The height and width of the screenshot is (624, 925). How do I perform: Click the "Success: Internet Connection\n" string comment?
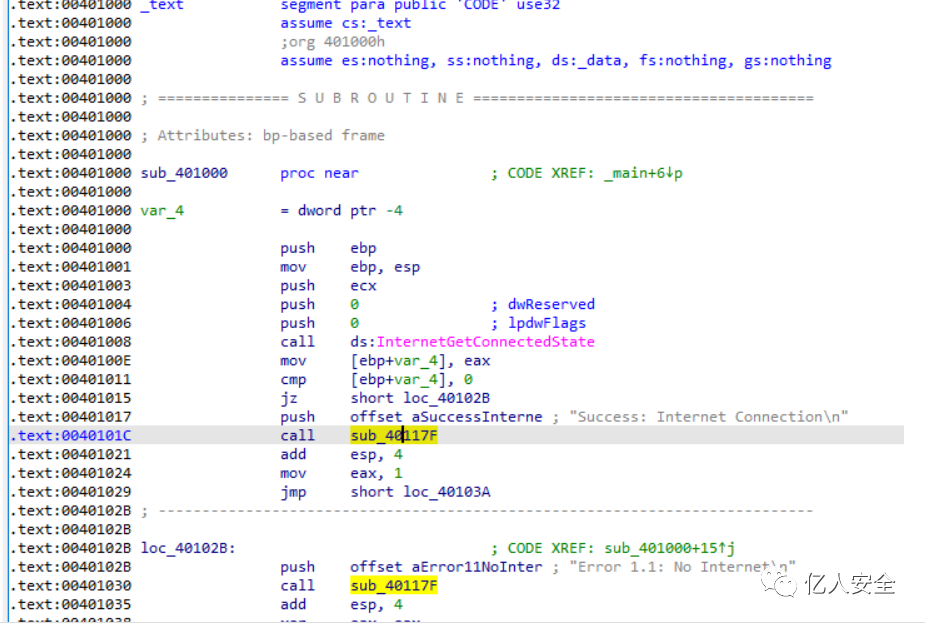tap(708, 417)
